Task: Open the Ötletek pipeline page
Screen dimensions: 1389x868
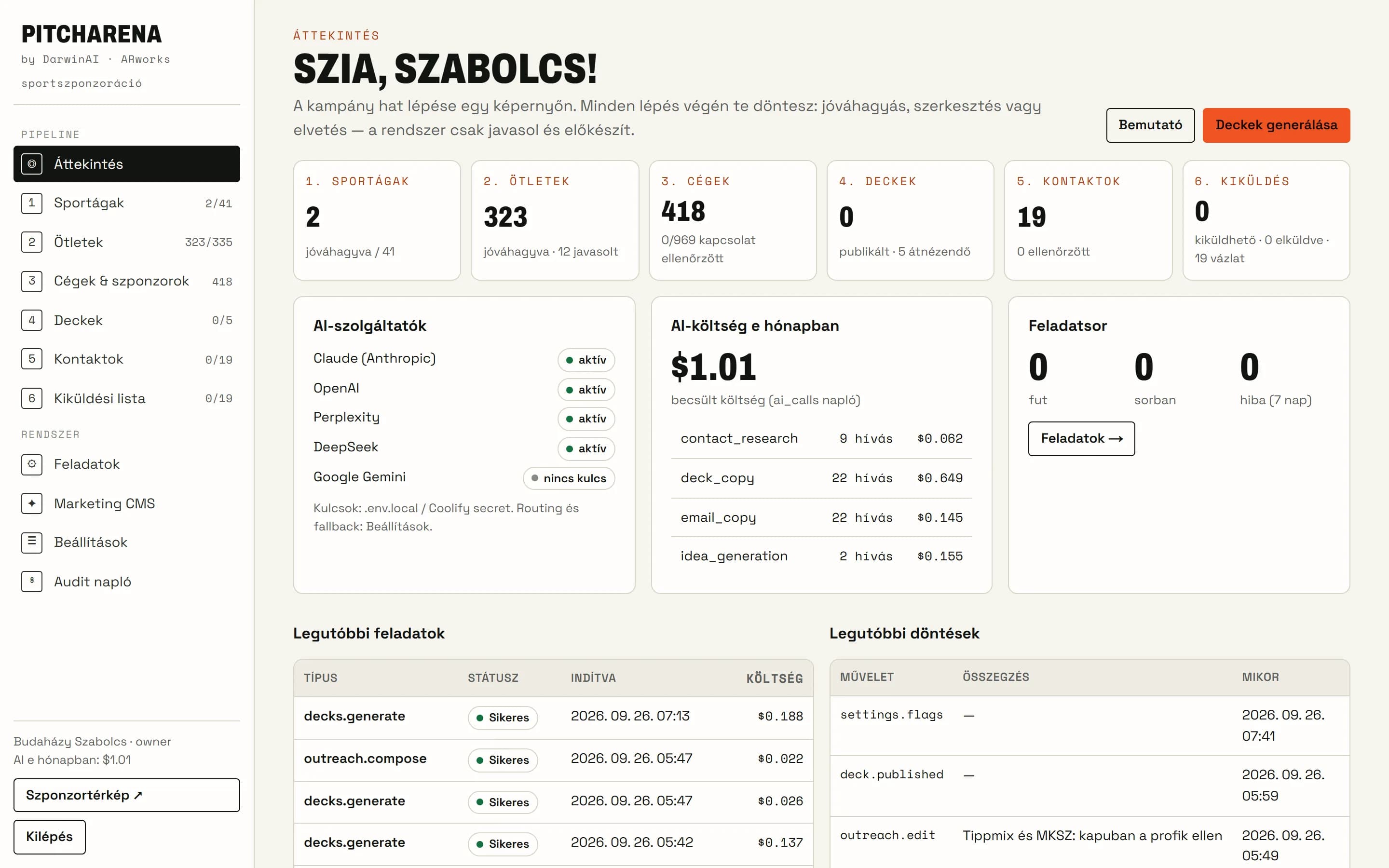Action: click(x=127, y=242)
